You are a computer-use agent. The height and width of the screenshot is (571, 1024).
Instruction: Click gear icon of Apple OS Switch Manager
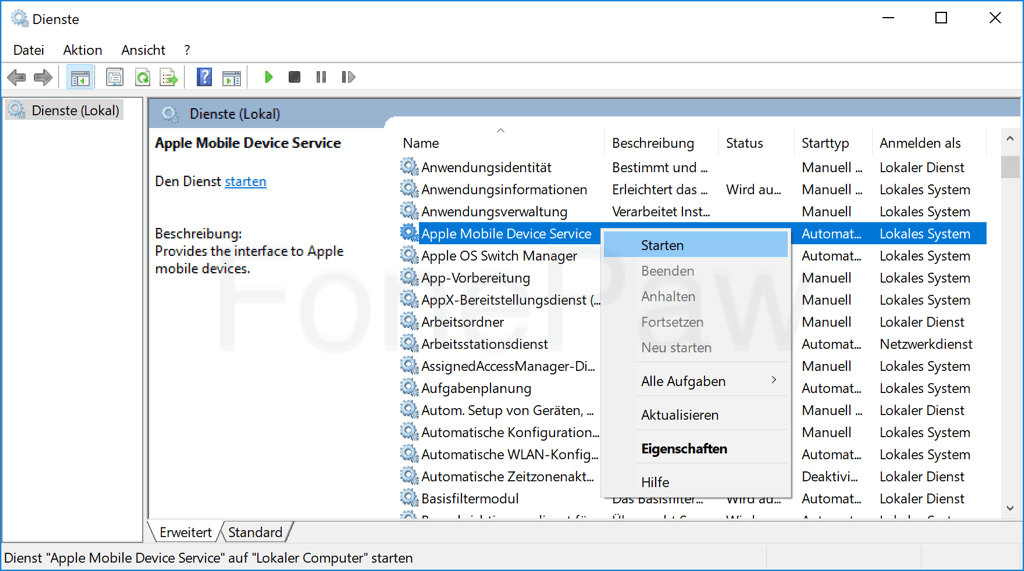tap(409, 255)
